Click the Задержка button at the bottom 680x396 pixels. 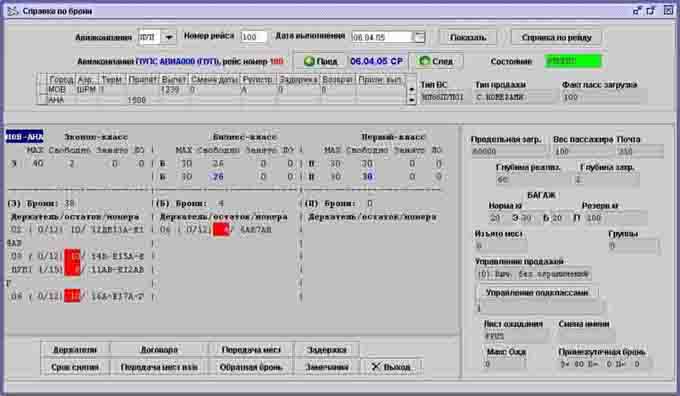[x=327, y=350]
